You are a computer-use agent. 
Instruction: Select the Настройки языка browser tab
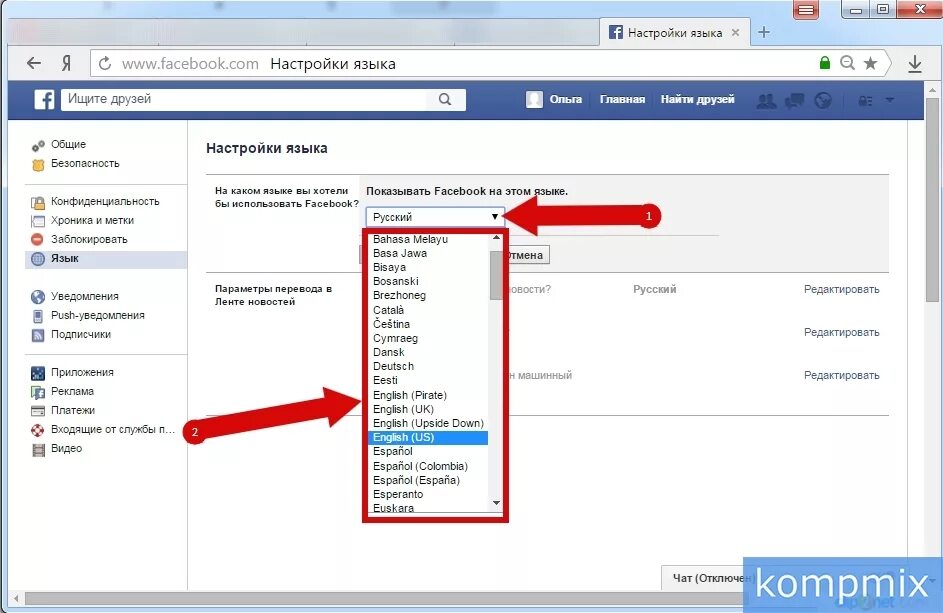pyautogui.click(x=675, y=32)
